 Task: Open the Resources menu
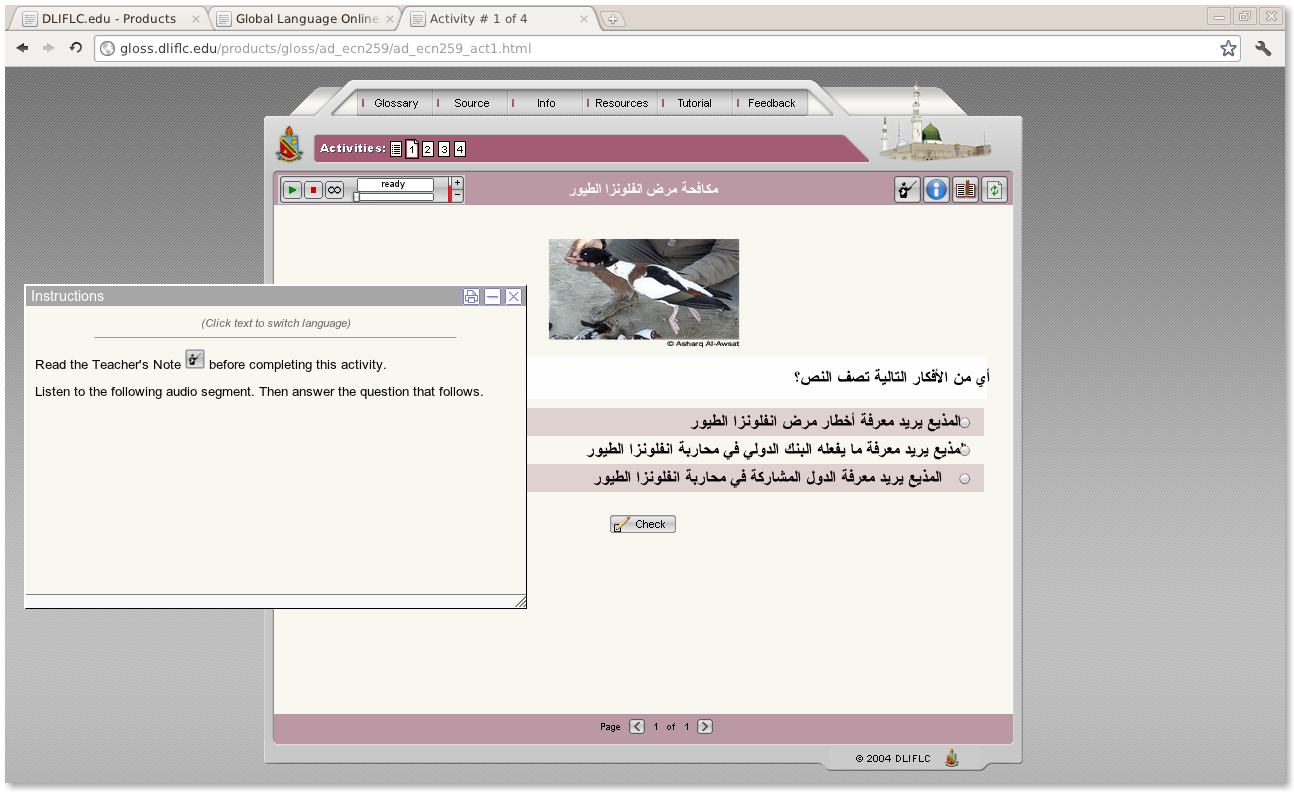tap(621, 103)
